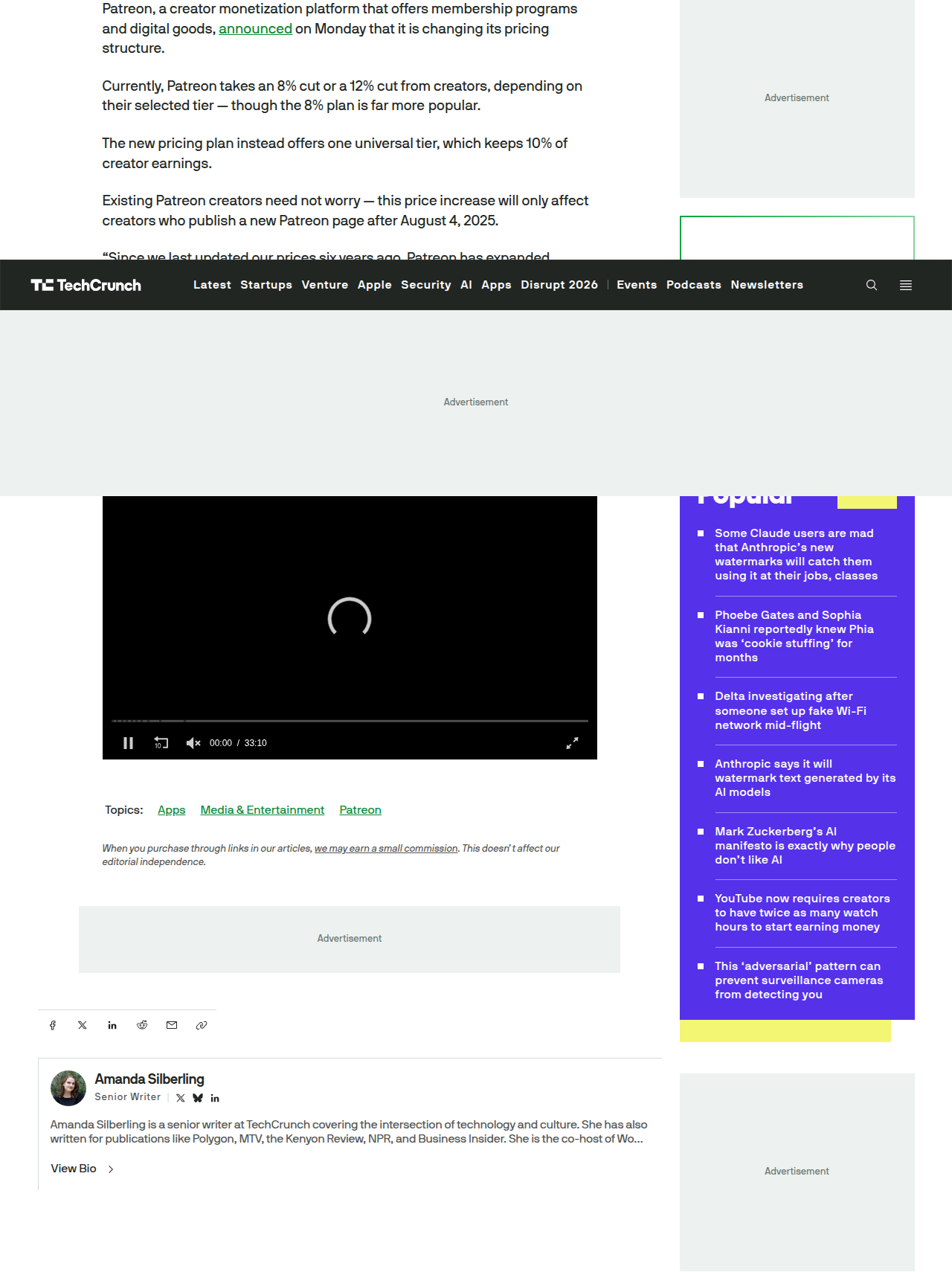Open the site search icon
952x1272 pixels.
[x=872, y=285]
